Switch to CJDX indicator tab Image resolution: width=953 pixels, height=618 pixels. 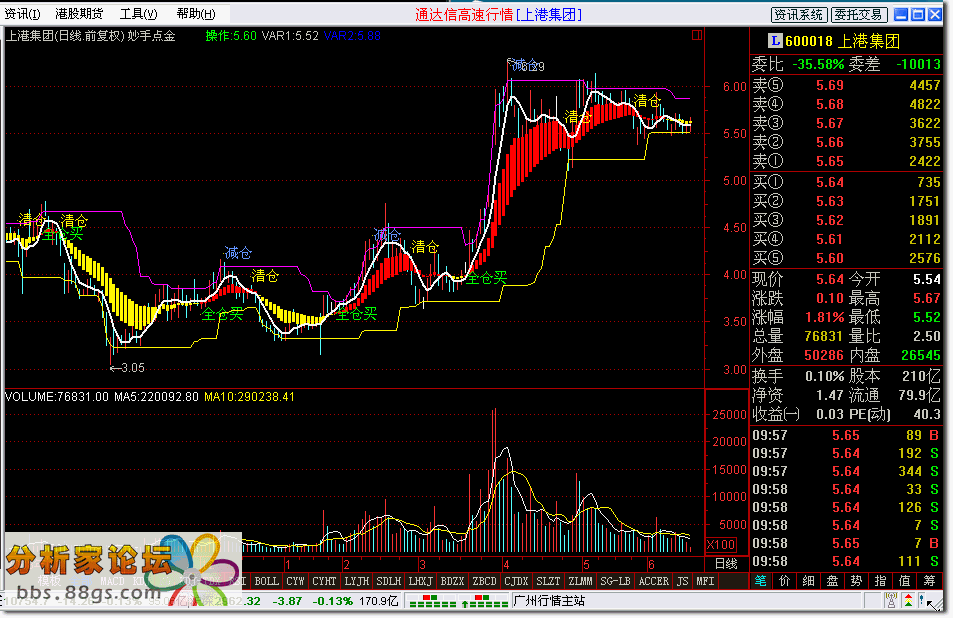point(516,582)
